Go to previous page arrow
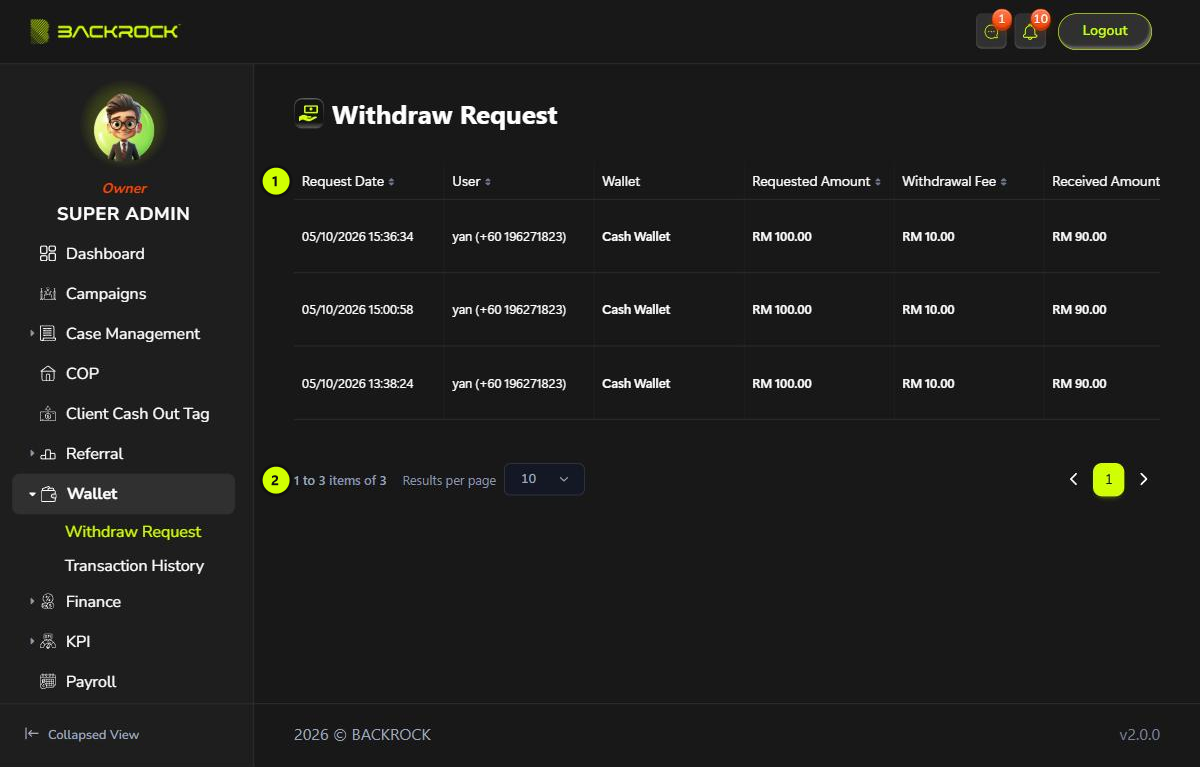 tap(1074, 480)
